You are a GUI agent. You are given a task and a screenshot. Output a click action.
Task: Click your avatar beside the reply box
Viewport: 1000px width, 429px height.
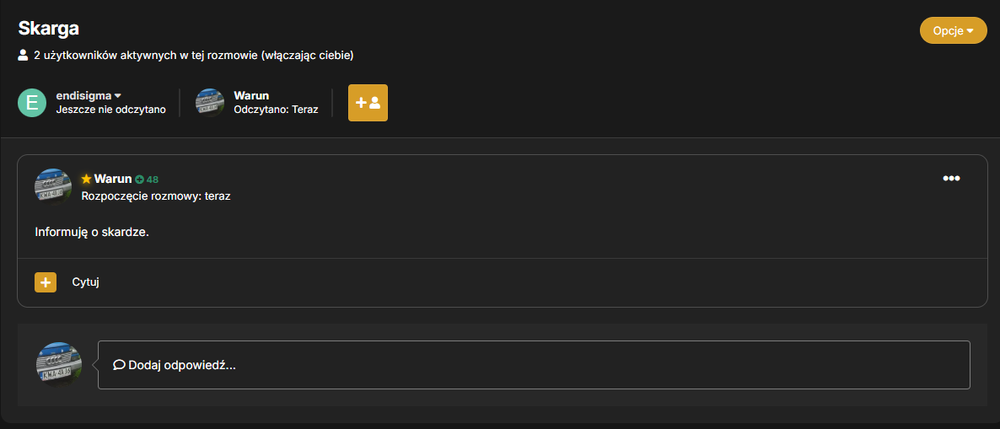coord(59,364)
